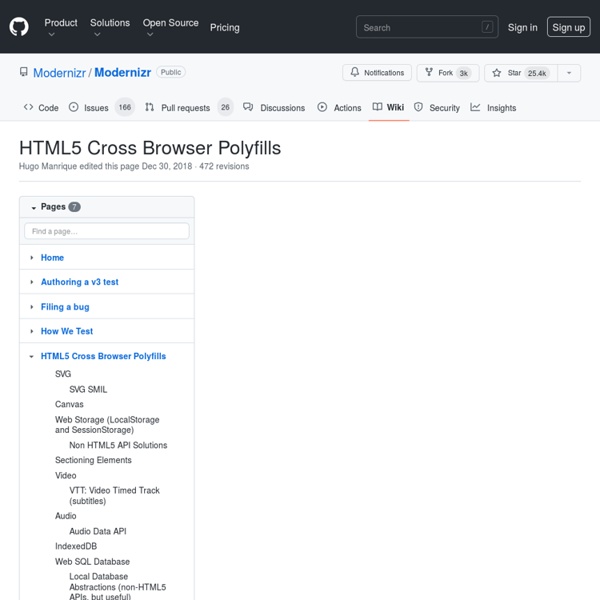Viewport: 600px width, 600px height.
Task: Expand the Filing a bug entry
Action: [x=32, y=307]
